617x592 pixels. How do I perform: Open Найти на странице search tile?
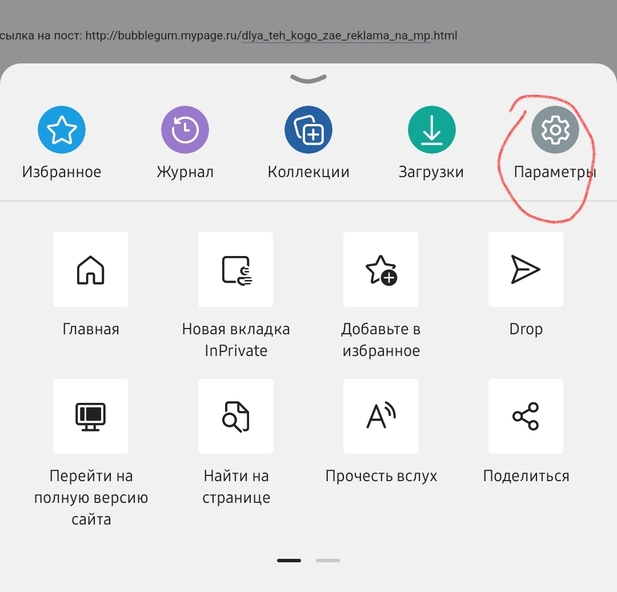(236, 416)
